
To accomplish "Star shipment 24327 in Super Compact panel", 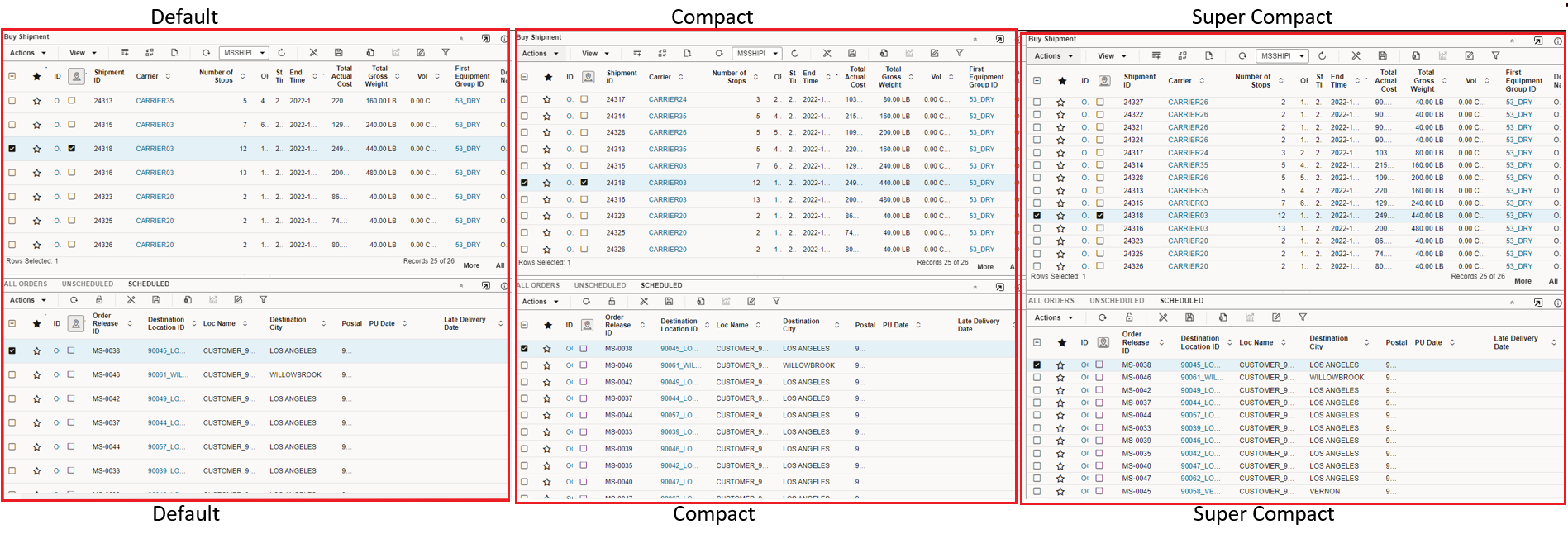I will point(1060,103).
